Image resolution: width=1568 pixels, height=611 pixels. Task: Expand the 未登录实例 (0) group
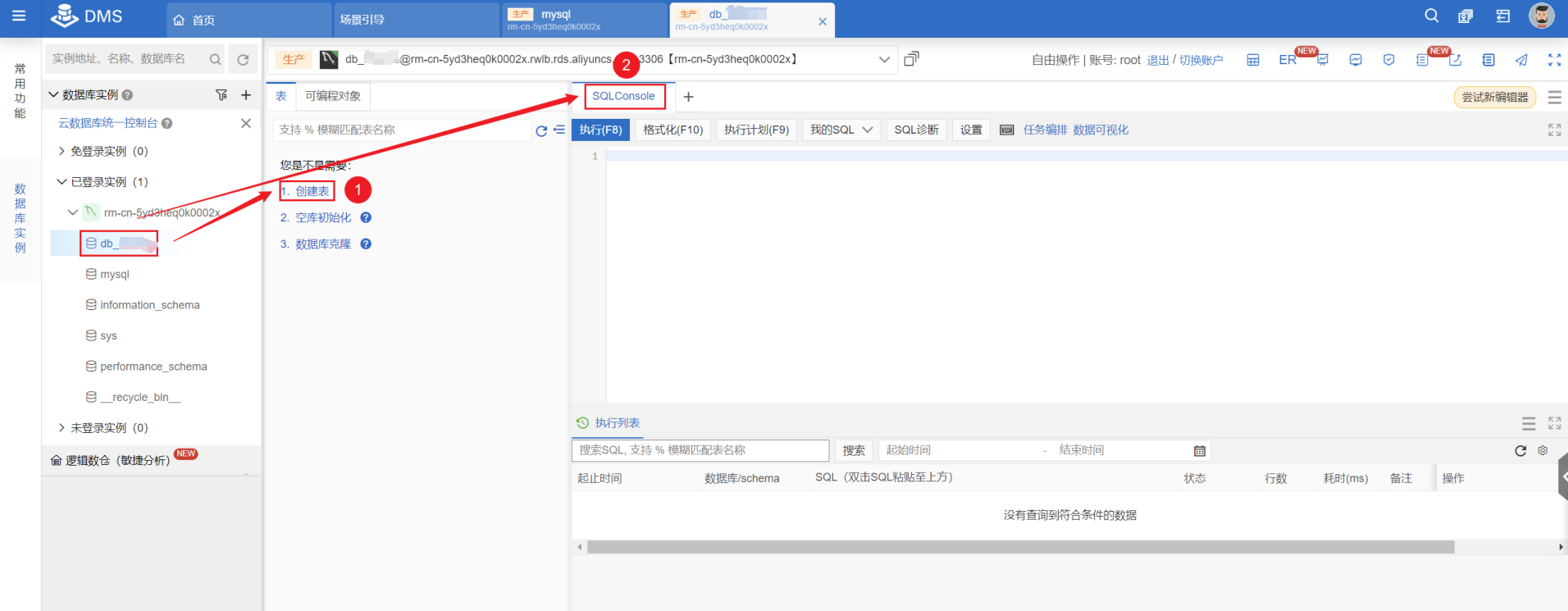[62, 428]
